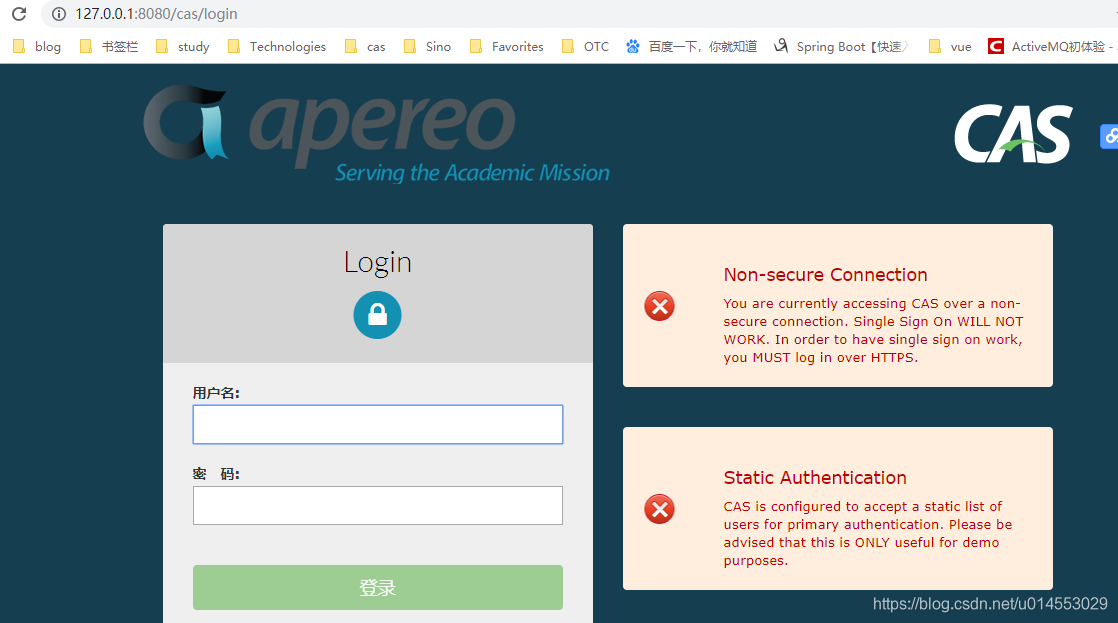Viewport: 1118px width, 623px height.
Task: Select the Static Authentication heading
Action: (815, 478)
